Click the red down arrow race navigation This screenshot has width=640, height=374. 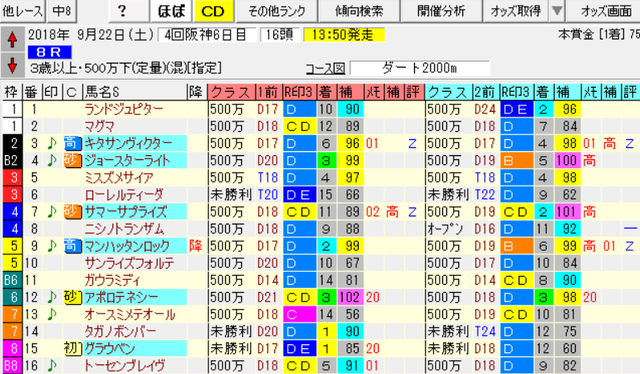12,65
